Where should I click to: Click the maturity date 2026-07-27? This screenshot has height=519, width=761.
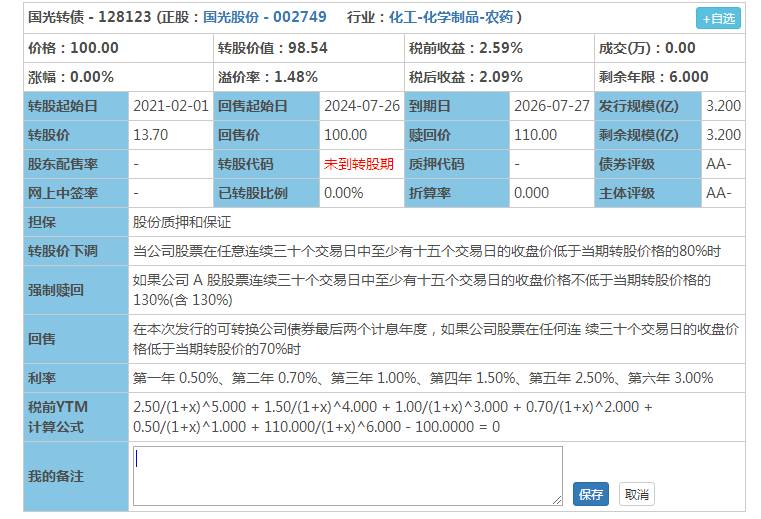click(552, 106)
